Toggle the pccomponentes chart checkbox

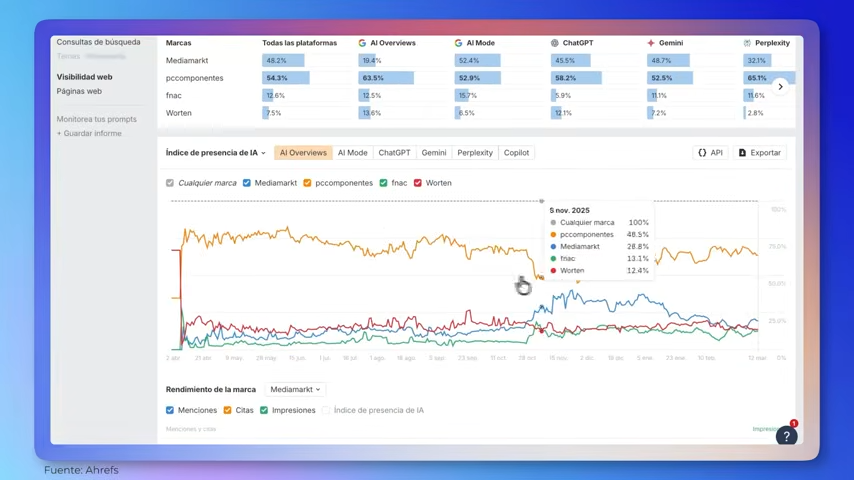click(x=307, y=183)
